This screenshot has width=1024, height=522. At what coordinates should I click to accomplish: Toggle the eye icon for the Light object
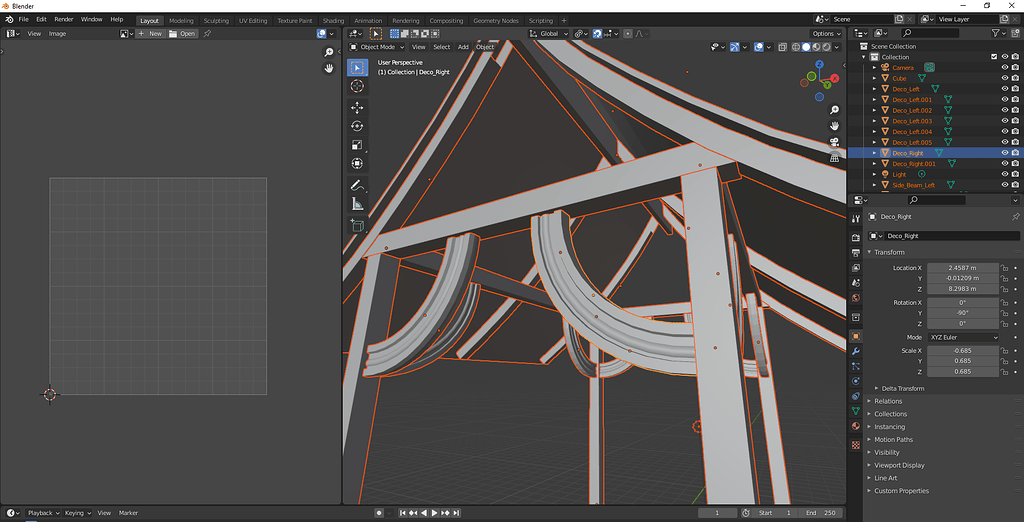[x=1004, y=174]
